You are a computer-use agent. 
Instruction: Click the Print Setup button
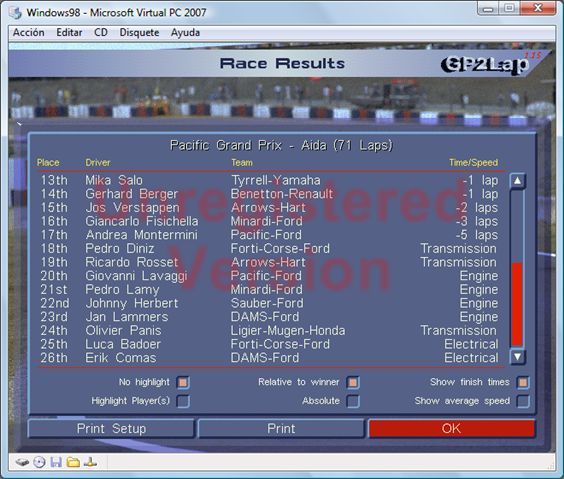click(111, 428)
